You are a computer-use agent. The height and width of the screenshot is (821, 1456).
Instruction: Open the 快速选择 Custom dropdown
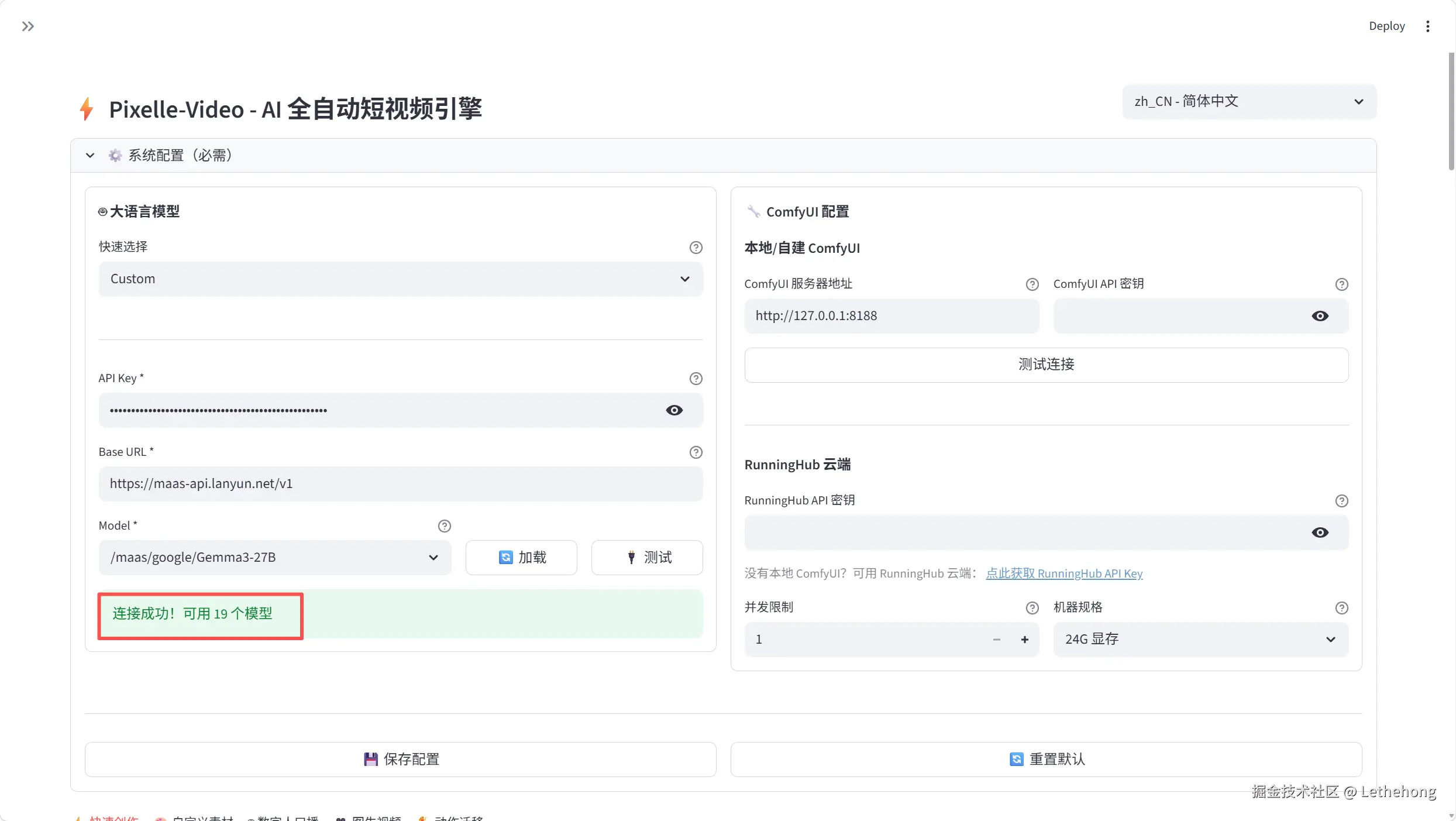(x=400, y=279)
